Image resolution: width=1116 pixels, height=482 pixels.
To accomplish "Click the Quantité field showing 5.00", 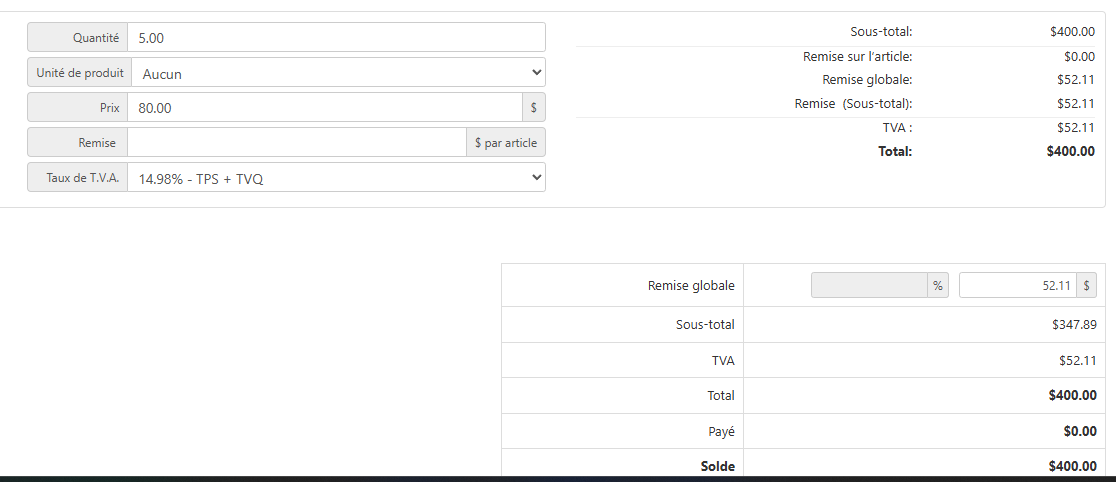I will 337,37.
